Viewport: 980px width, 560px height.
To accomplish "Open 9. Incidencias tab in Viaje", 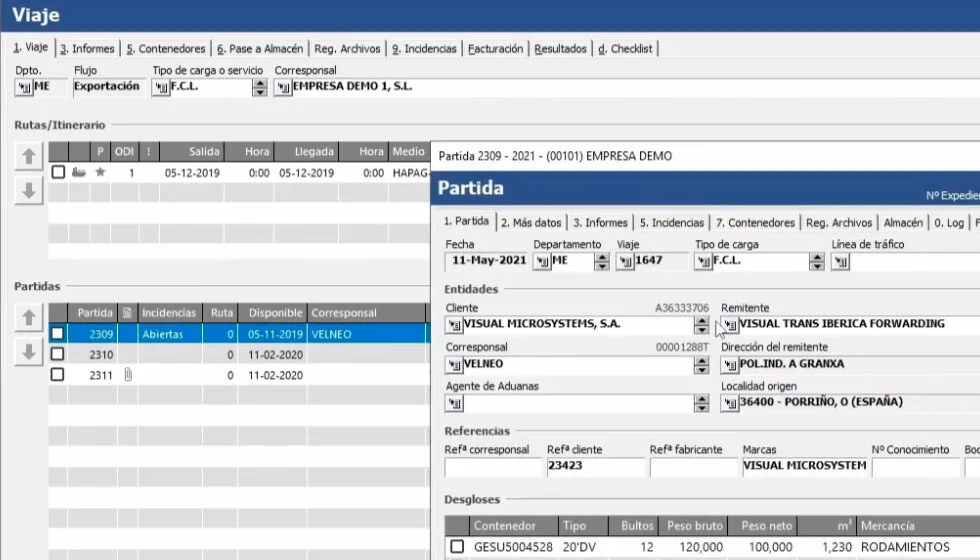I will 424,49.
